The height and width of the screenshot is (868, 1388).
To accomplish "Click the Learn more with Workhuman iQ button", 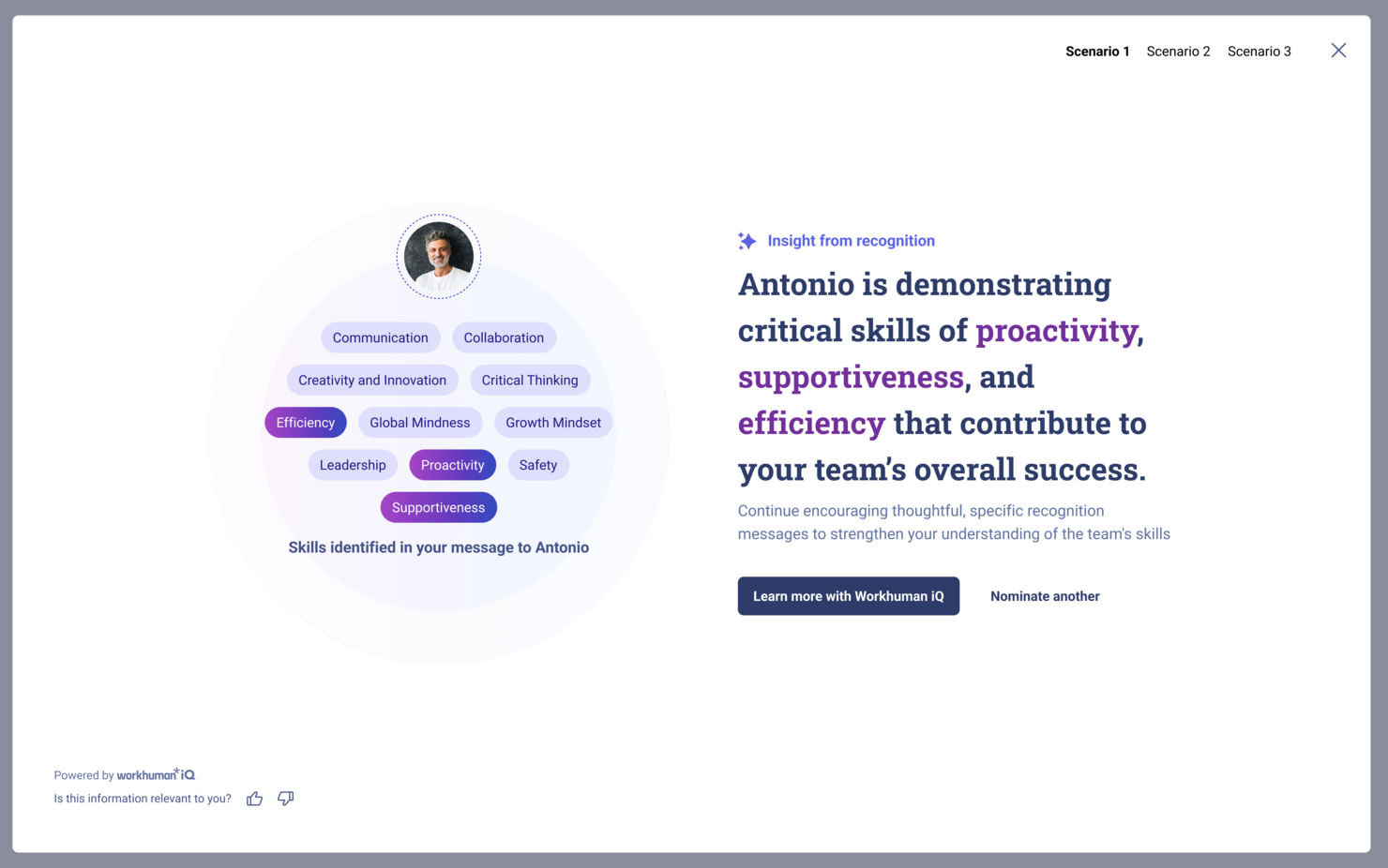I will coord(848,596).
